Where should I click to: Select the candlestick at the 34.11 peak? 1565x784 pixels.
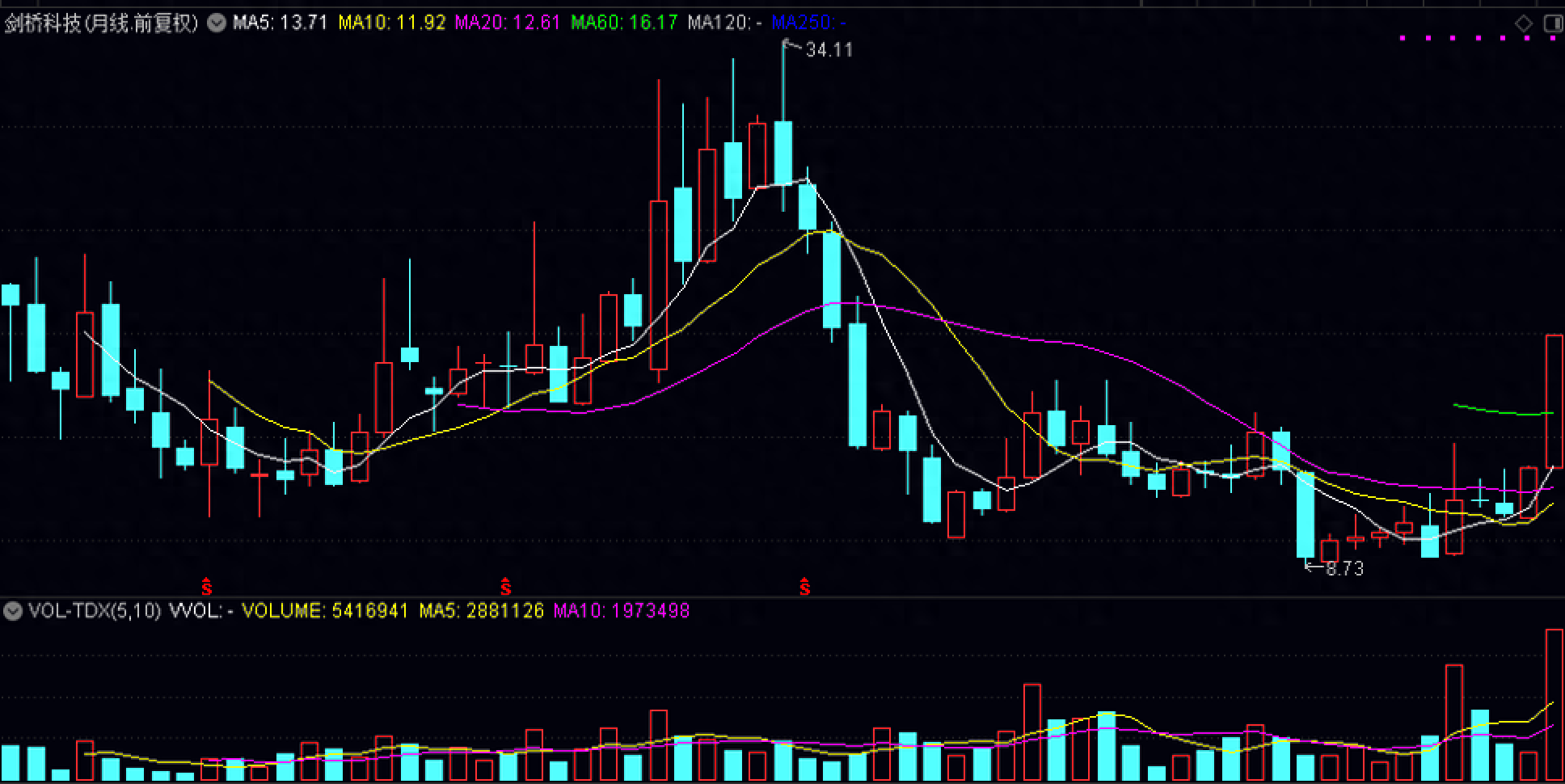[782, 154]
